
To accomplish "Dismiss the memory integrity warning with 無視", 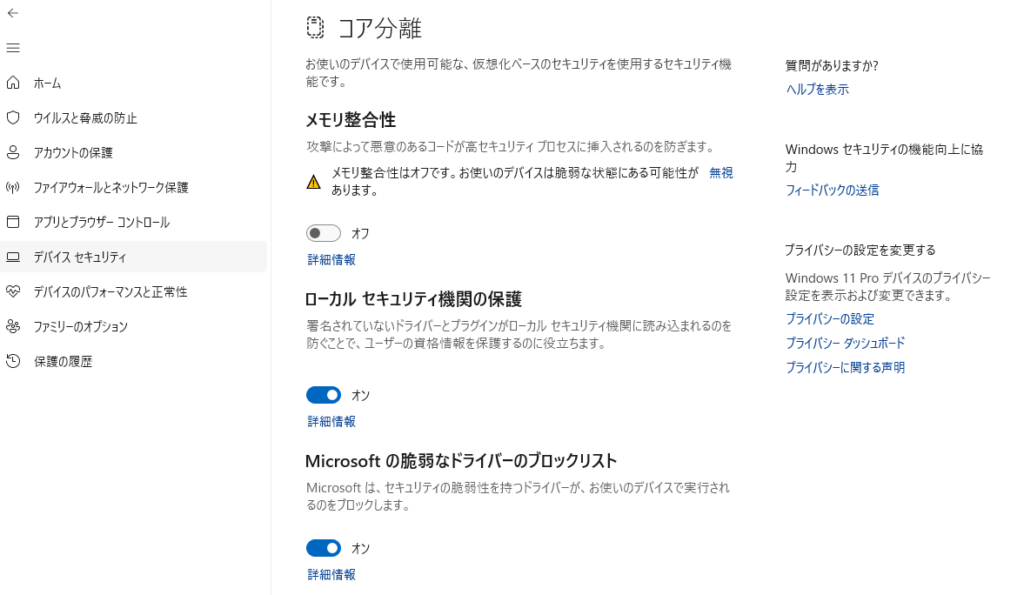I will (721, 173).
